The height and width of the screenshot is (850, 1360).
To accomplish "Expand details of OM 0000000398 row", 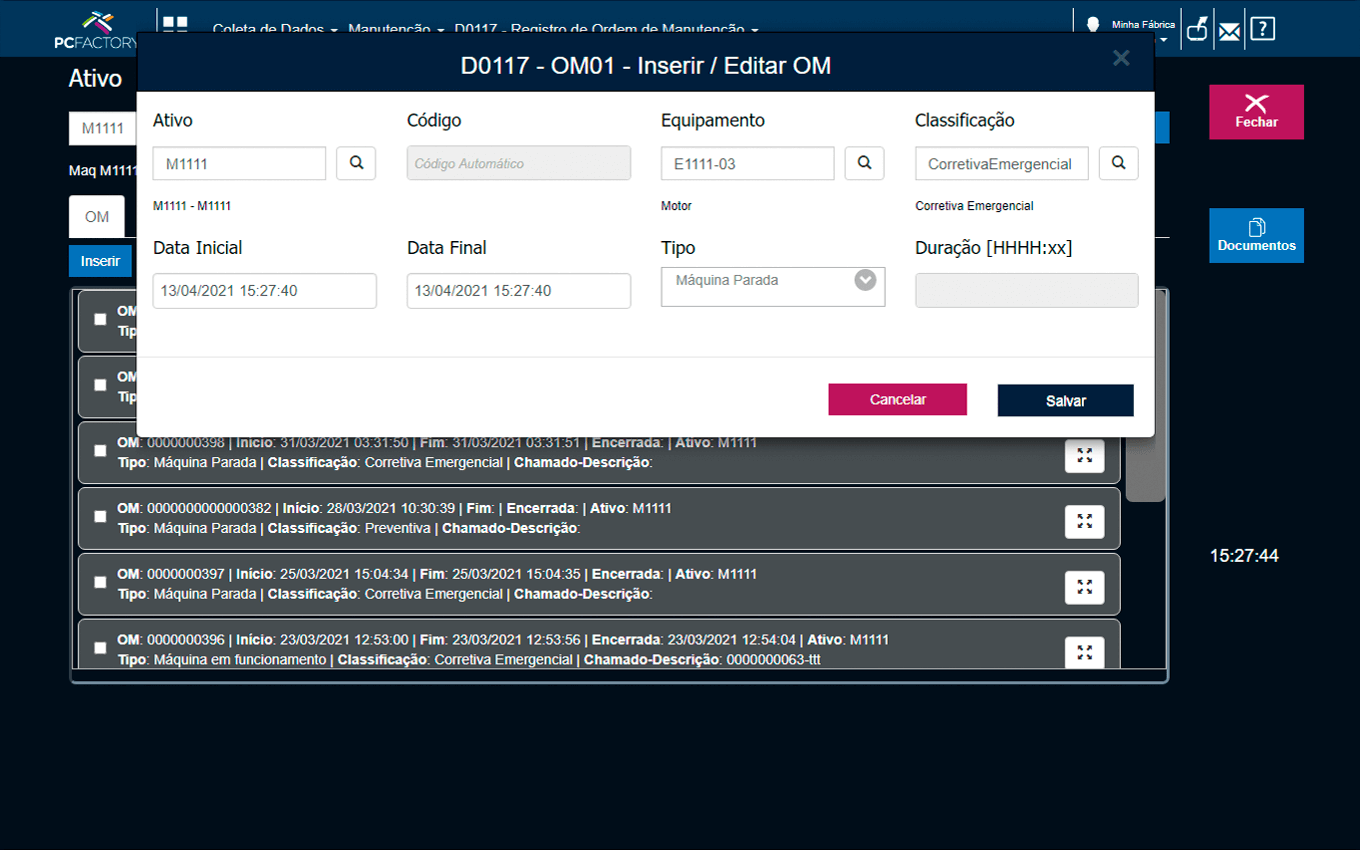I will click(1084, 456).
